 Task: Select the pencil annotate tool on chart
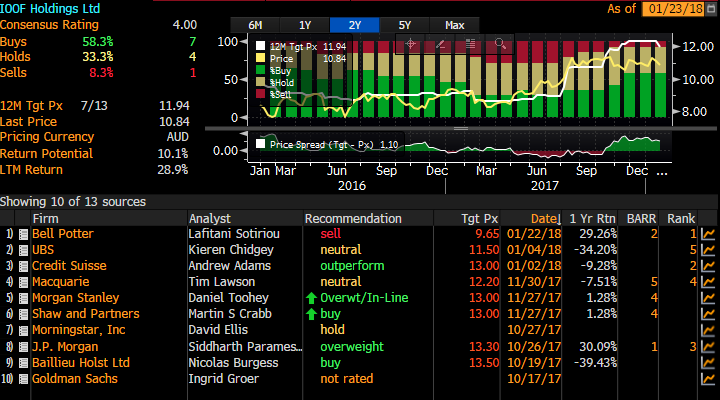click(x=440, y=44)
